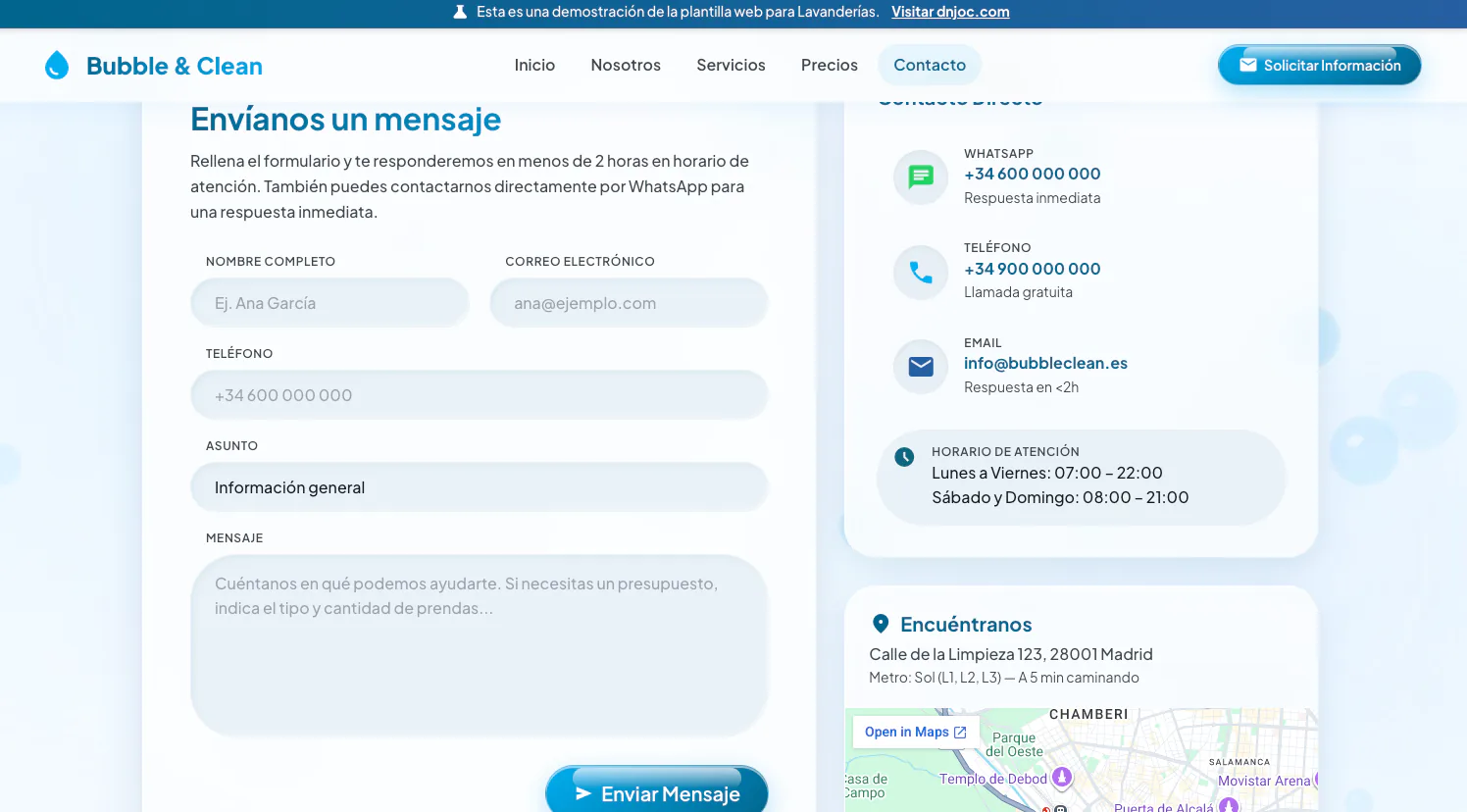Click the Open in Maps button
The image size is (1467, 812).
pyautogui.click(x=916, y=732)
